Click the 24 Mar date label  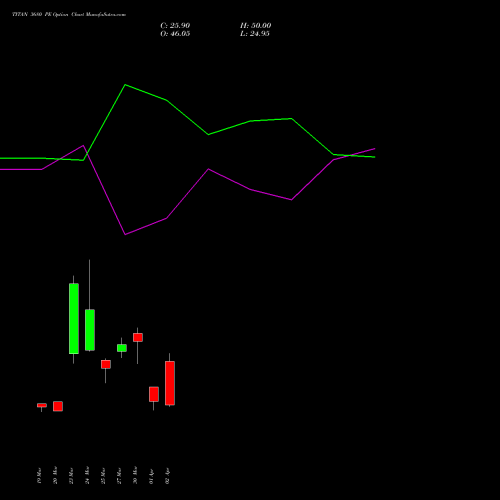87,475
